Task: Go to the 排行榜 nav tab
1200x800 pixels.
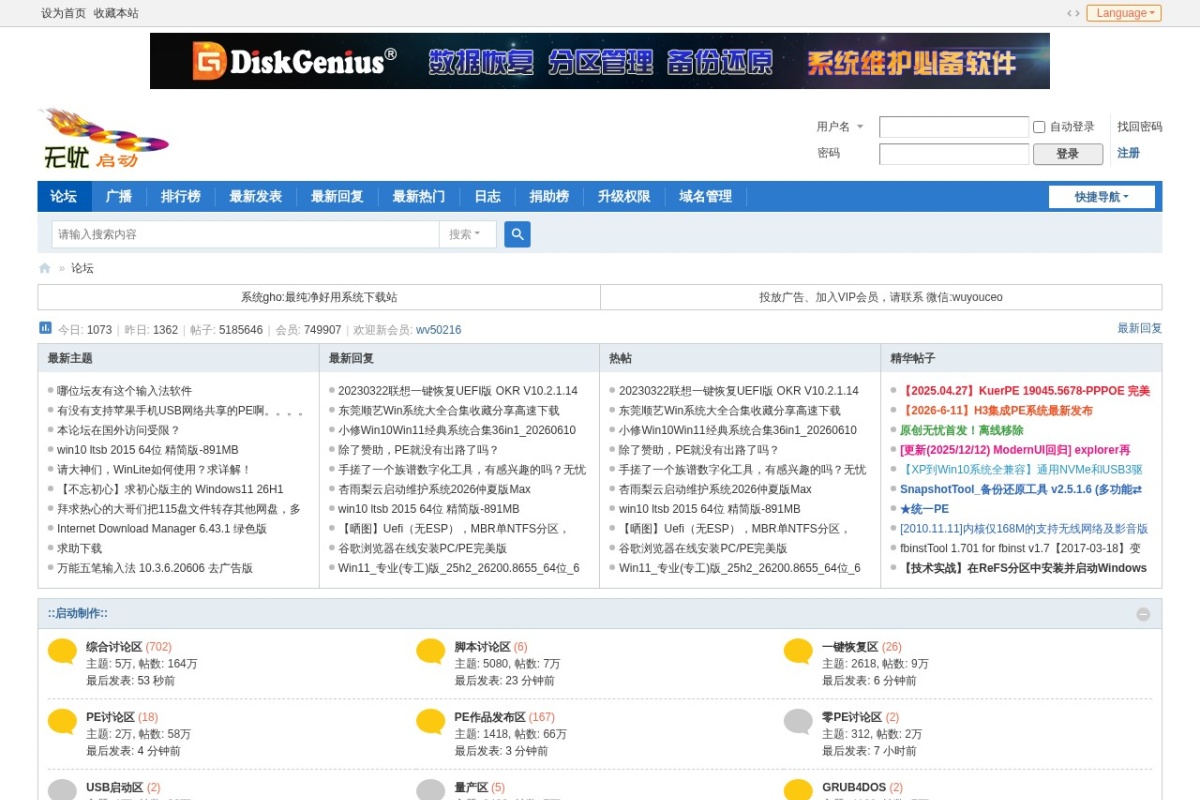Action: point(181,197)
